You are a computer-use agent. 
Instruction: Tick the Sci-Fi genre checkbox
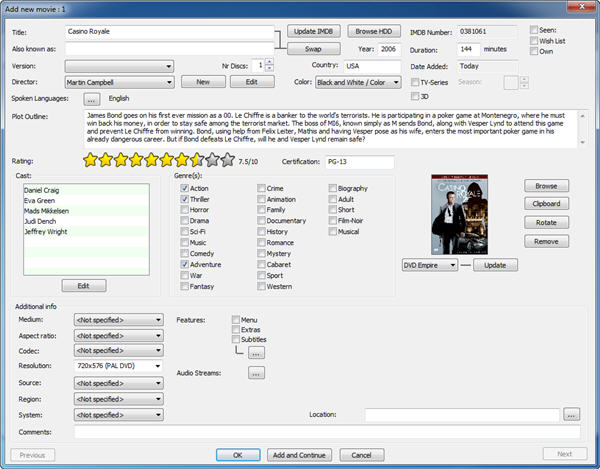(x=183, y=230)
